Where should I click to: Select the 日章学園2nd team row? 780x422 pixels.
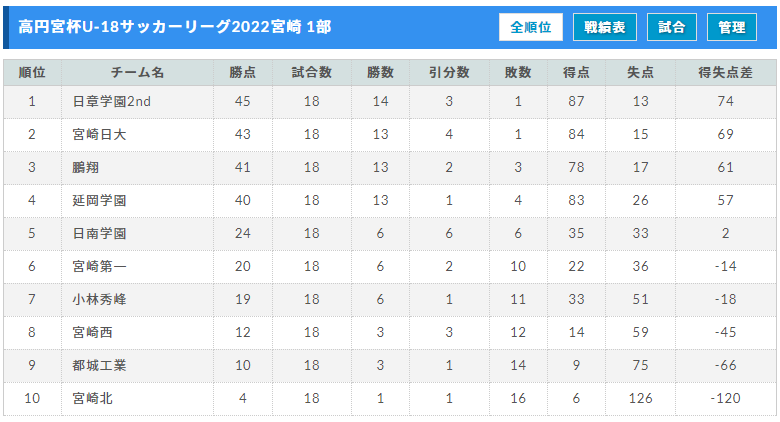pos(390,102)
